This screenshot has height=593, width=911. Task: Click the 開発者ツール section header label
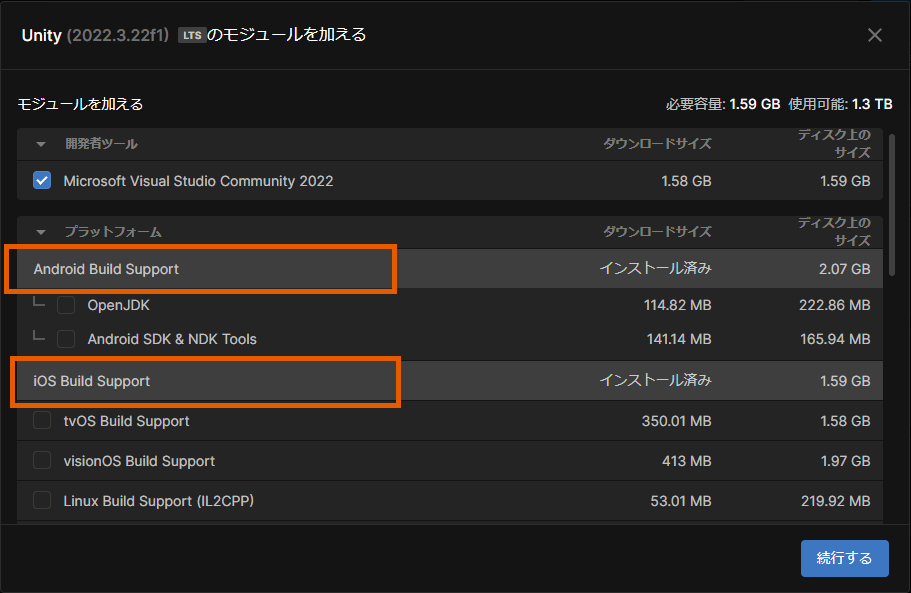[x=101, y=144]
